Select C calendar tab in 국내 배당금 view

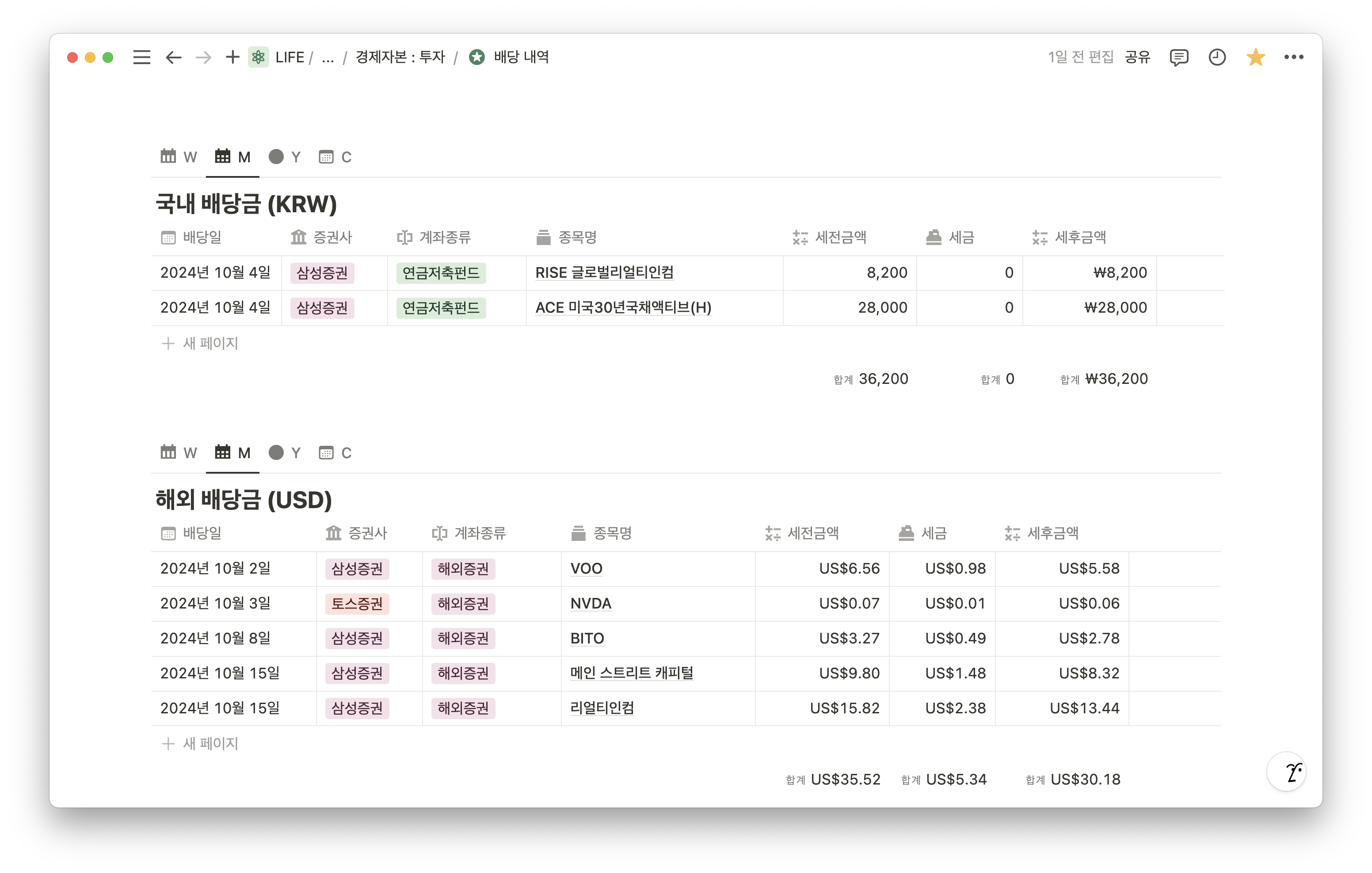tap(335, 157)
